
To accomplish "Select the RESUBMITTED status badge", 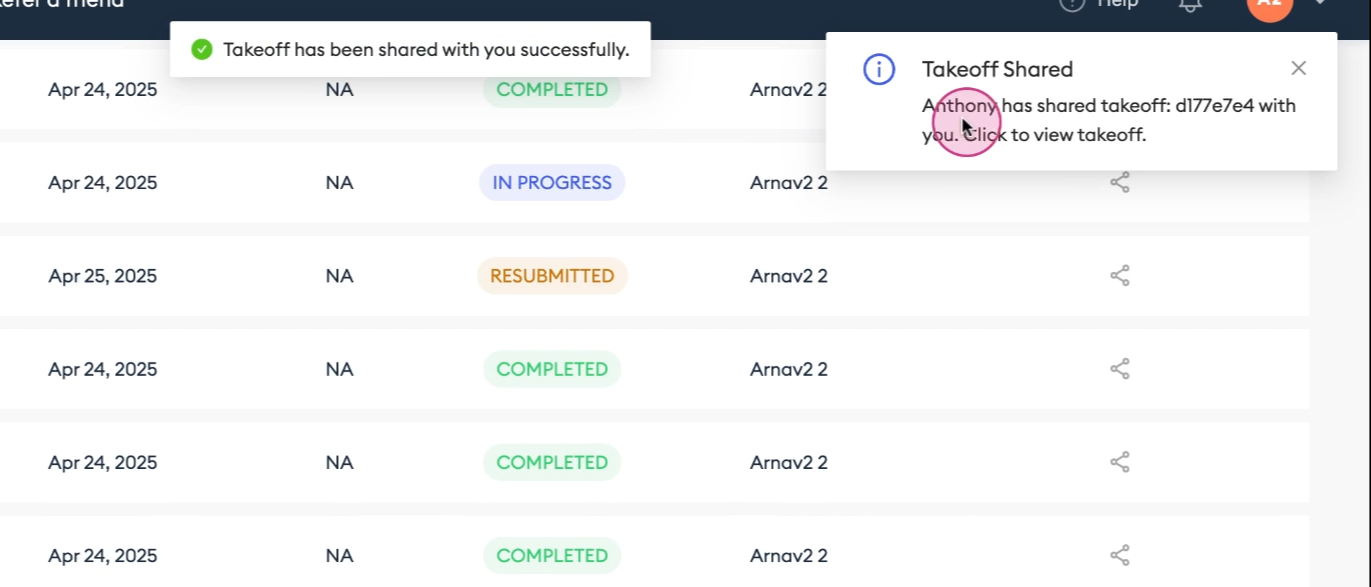I will click(552, 275).
